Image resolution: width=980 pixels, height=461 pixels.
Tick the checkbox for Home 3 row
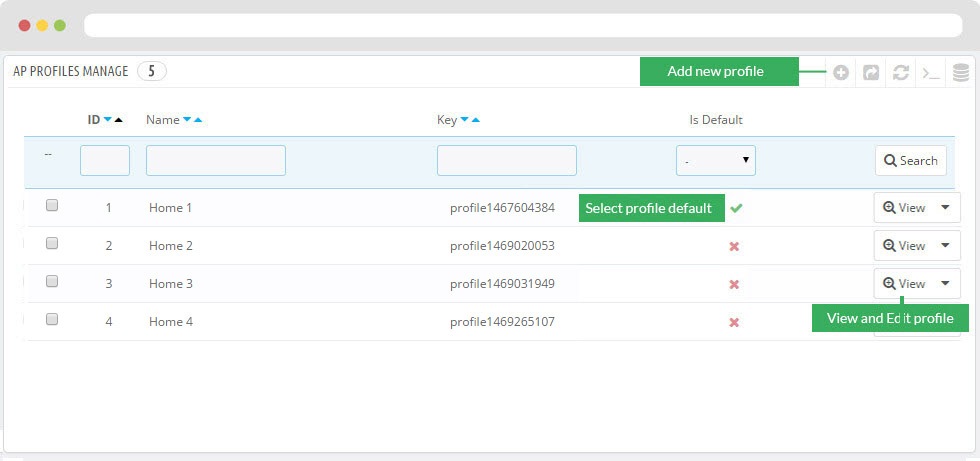pos(52,281)
